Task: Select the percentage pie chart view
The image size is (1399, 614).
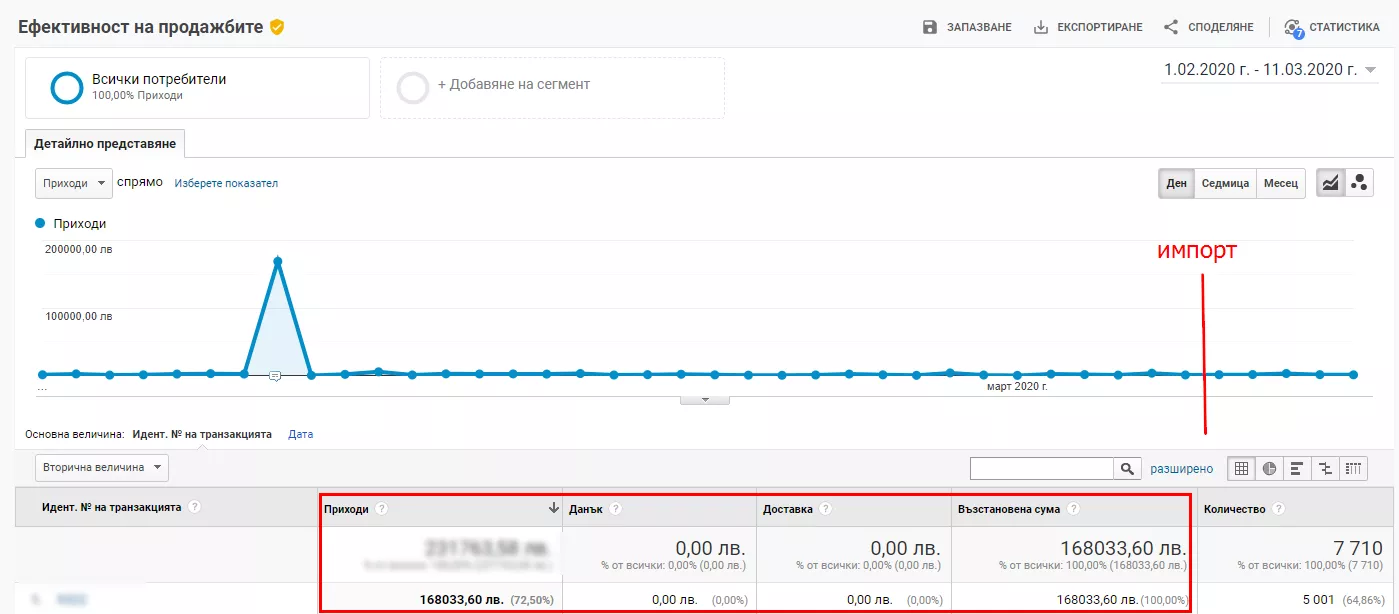Action: point(1269,468)
